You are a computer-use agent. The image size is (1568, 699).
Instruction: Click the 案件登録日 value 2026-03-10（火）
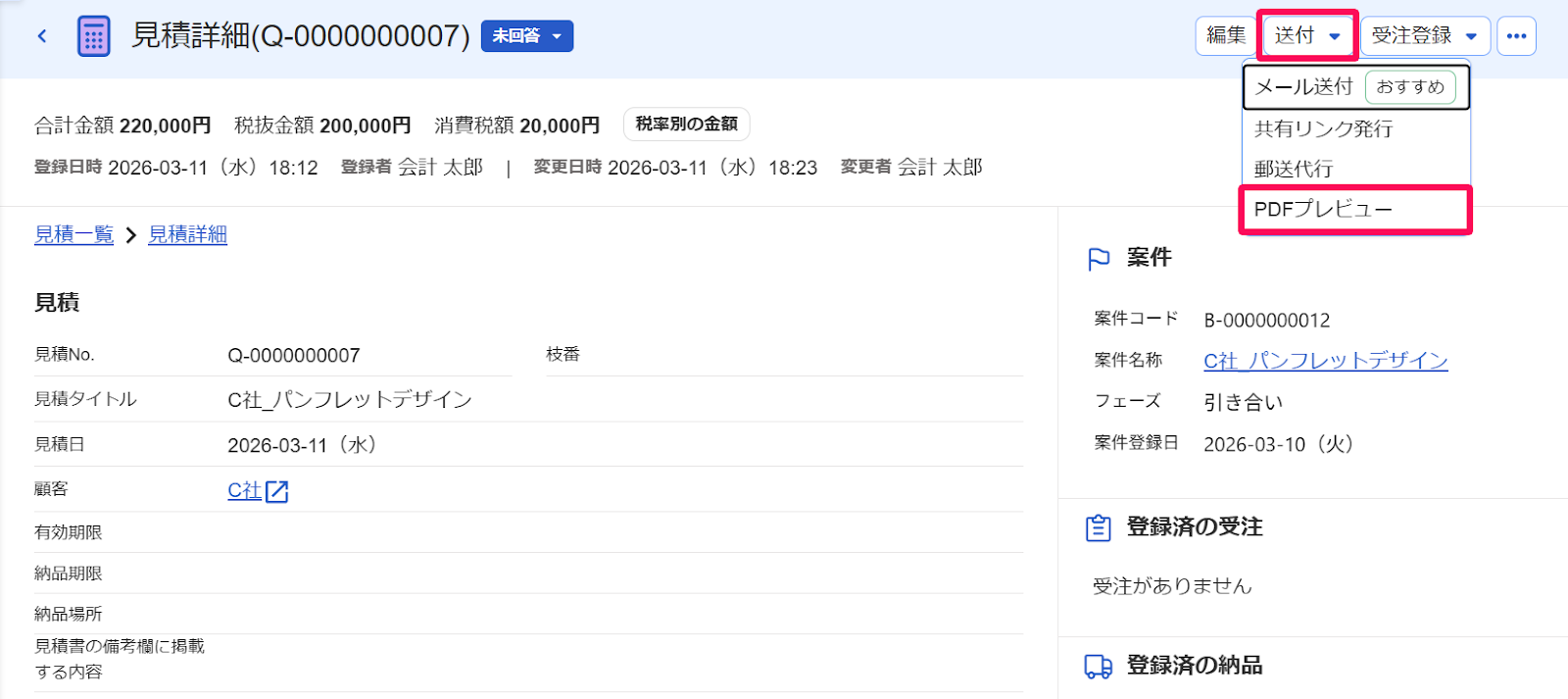tap(1282, 444)
